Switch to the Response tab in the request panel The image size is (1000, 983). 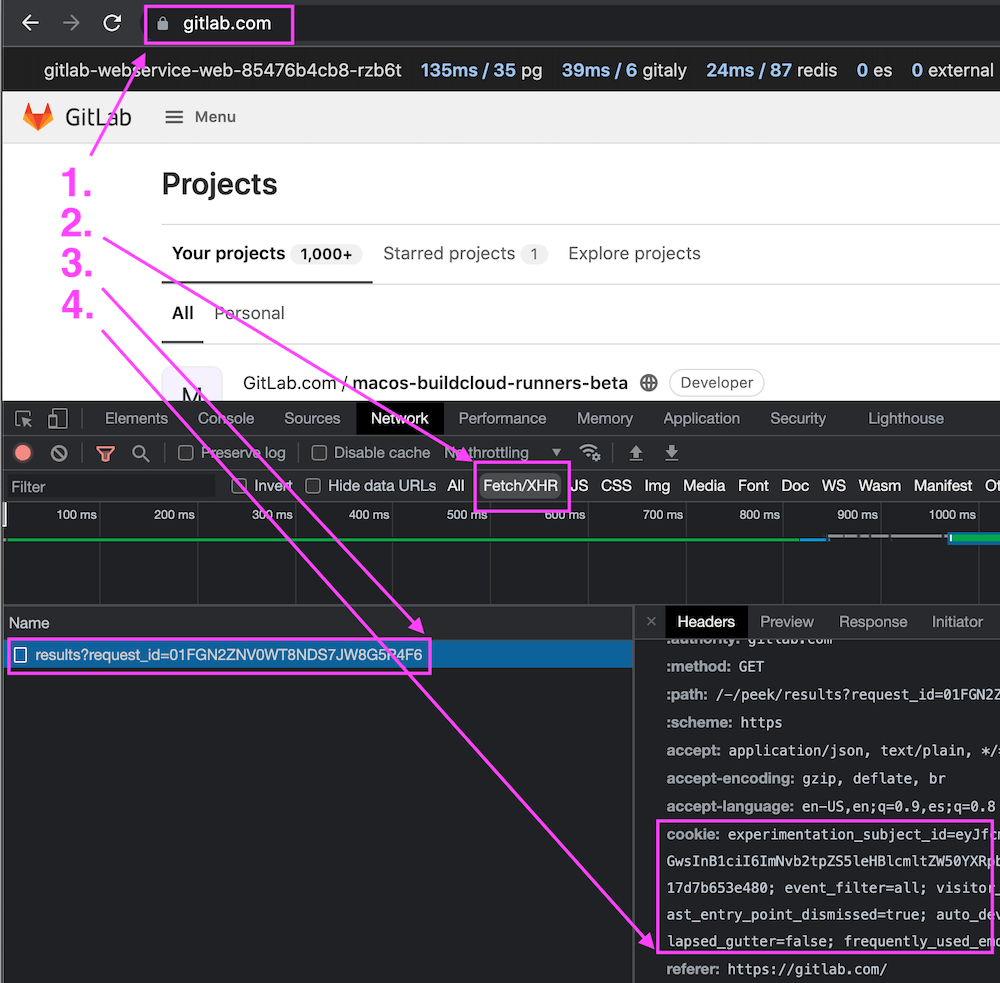click(x=872, y=621)
